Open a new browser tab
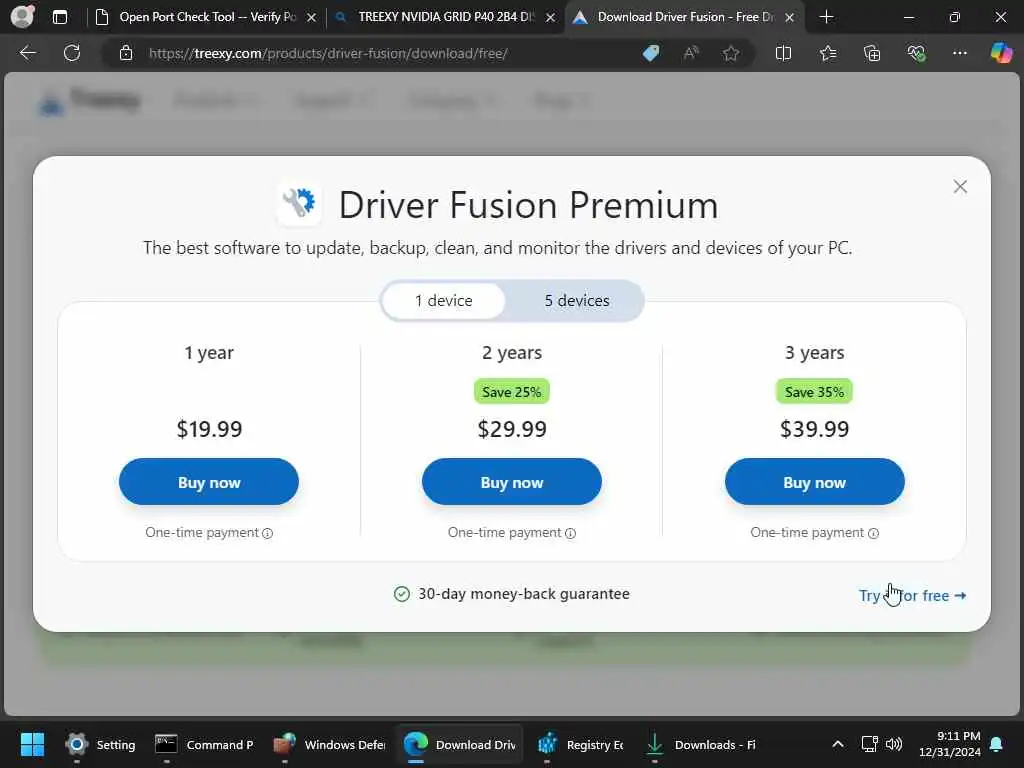The height and width of the screenshot is (768, 1024). 826,17
